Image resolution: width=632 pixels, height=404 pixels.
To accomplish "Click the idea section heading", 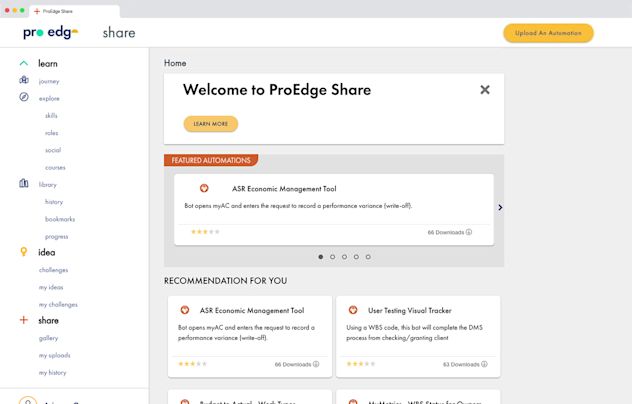I will 47,252.
